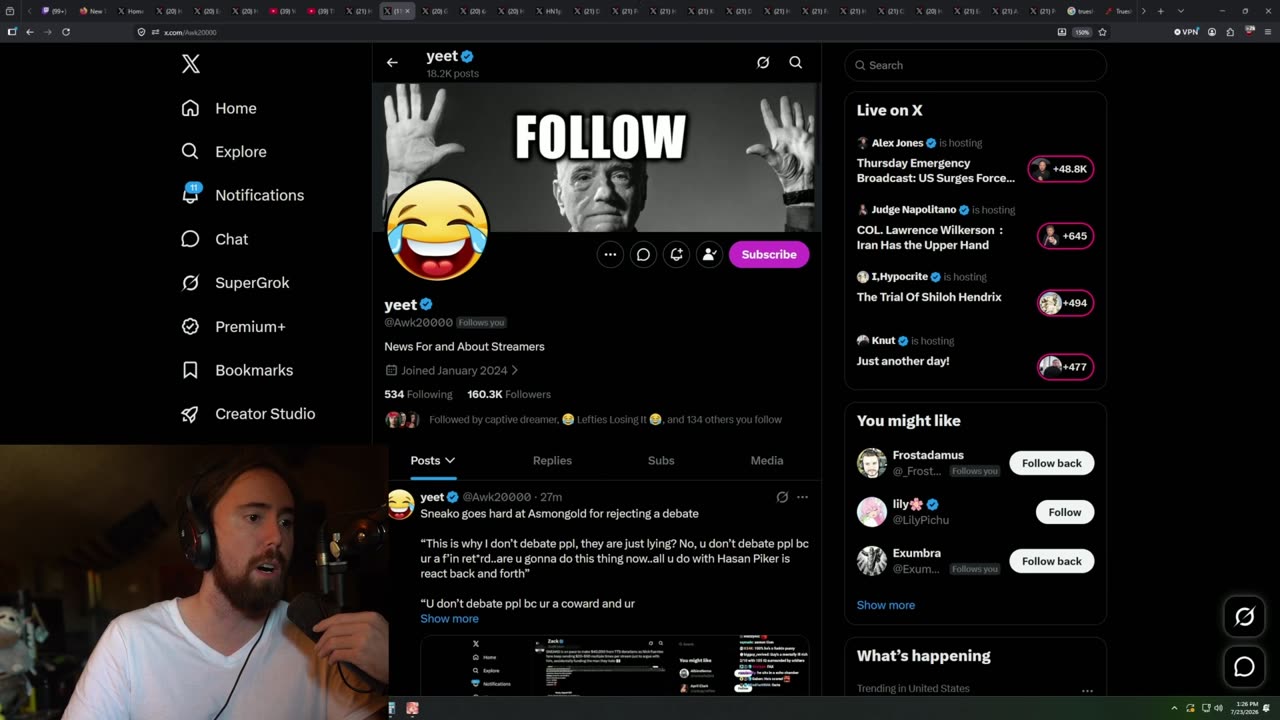Open the 534 Following list
Viewport: 1280px width, 720px height.
click(418, 395)
